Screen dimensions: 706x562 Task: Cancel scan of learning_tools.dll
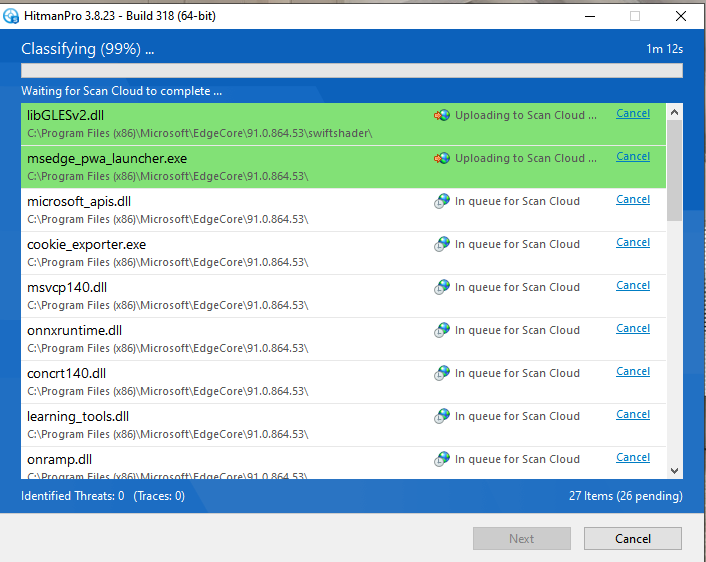tap(633, 414)
